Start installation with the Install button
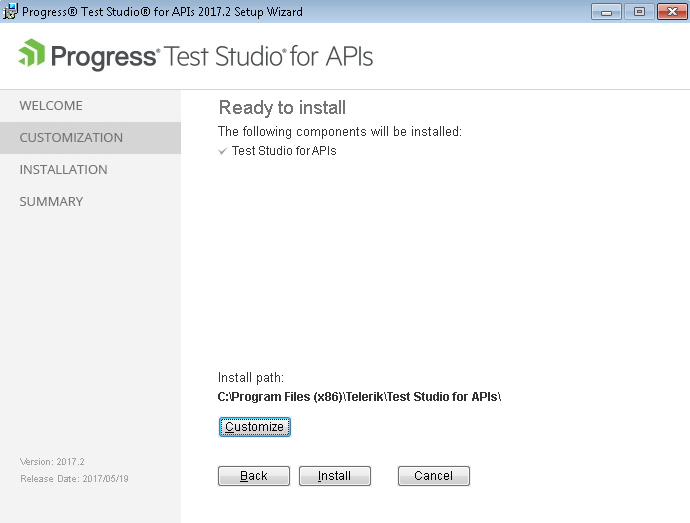This screenshot has width=690, height=523. click(x=334, y=476)
